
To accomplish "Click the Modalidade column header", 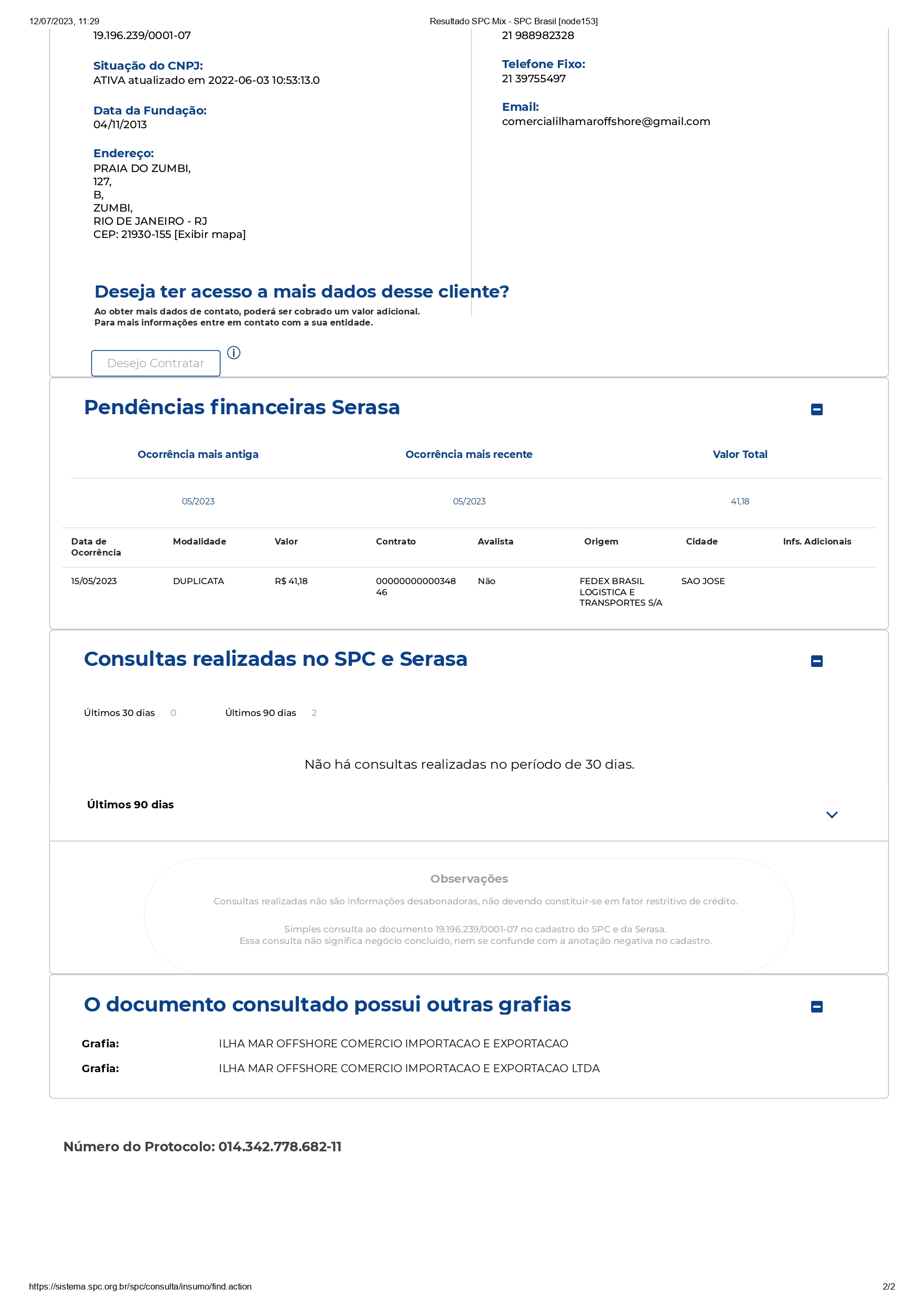I will point(199,541).
